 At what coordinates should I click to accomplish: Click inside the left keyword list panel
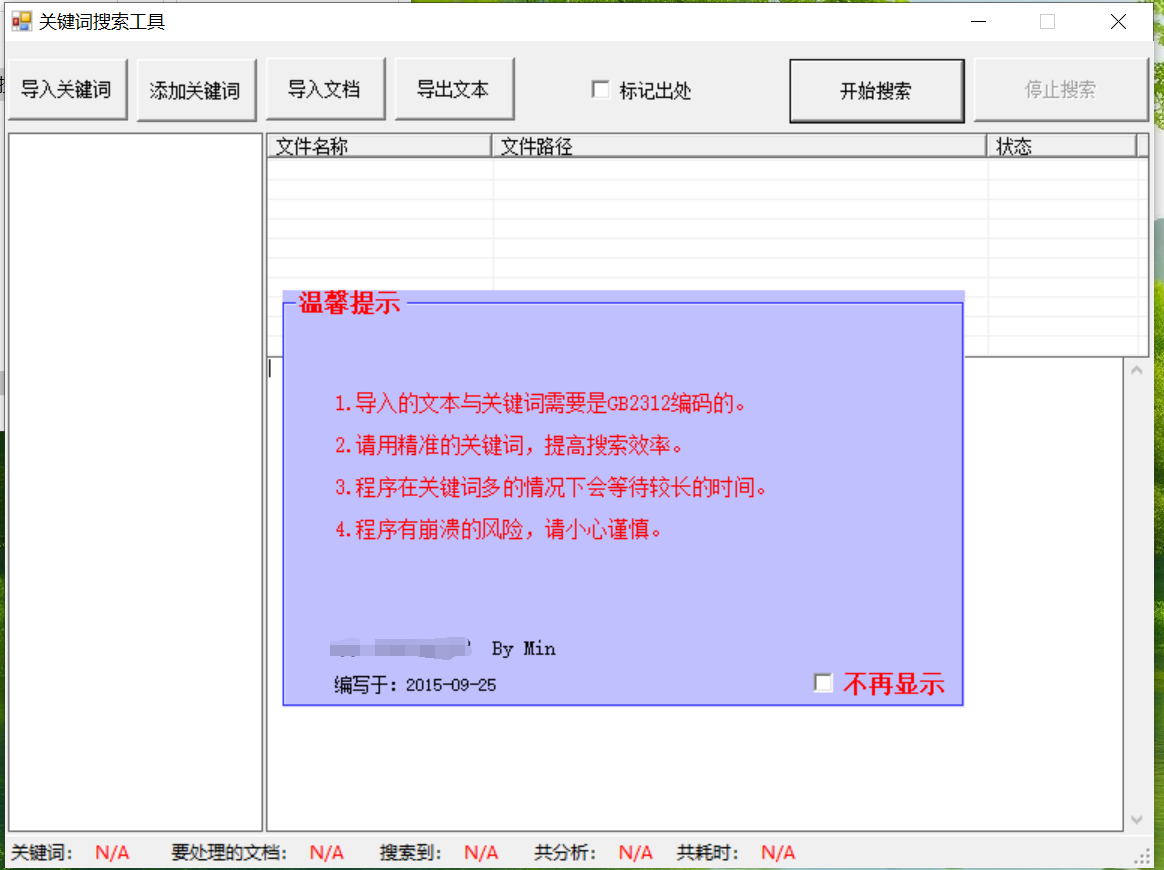135,480
